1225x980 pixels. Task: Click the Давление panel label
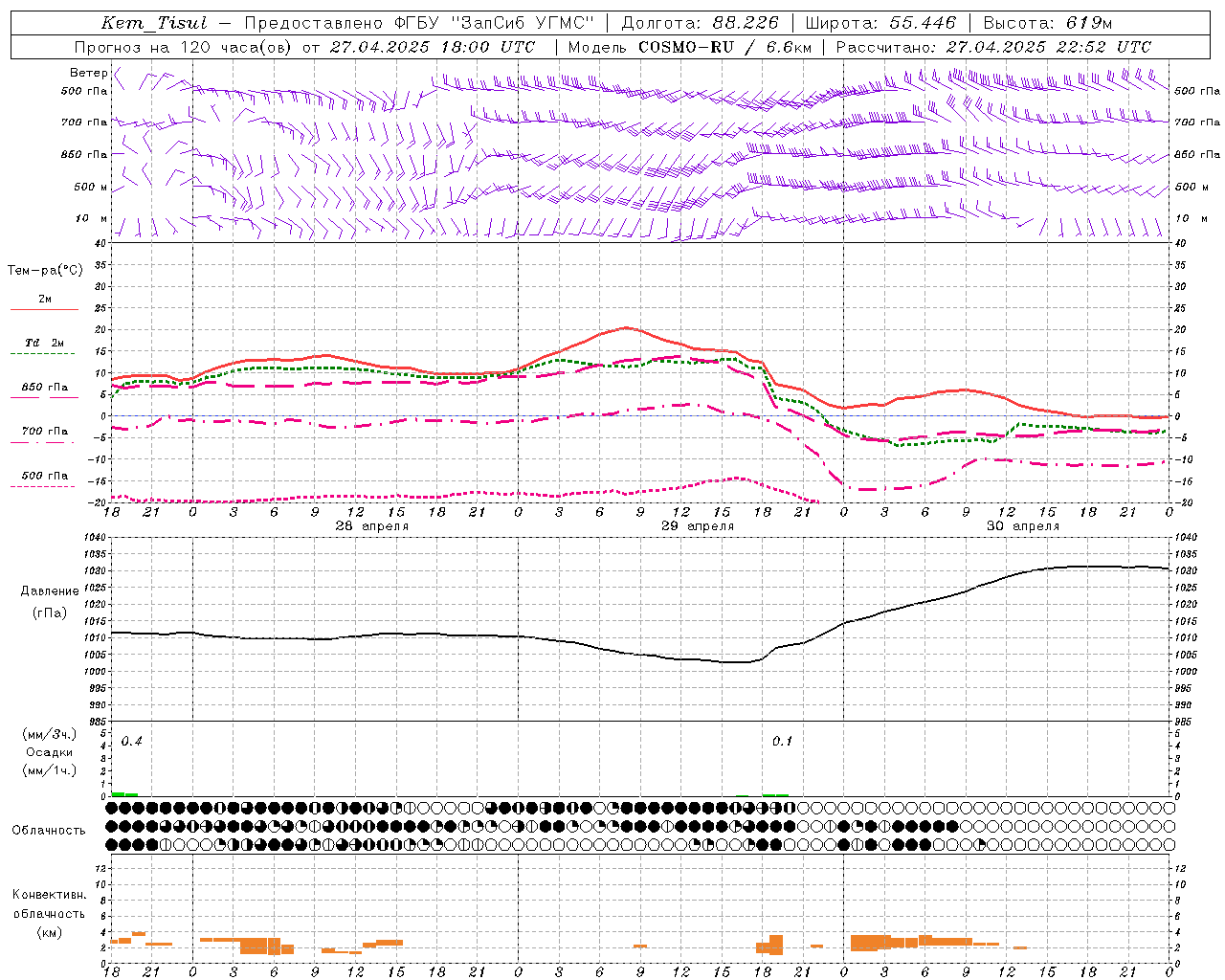click(x=49, y=591)
